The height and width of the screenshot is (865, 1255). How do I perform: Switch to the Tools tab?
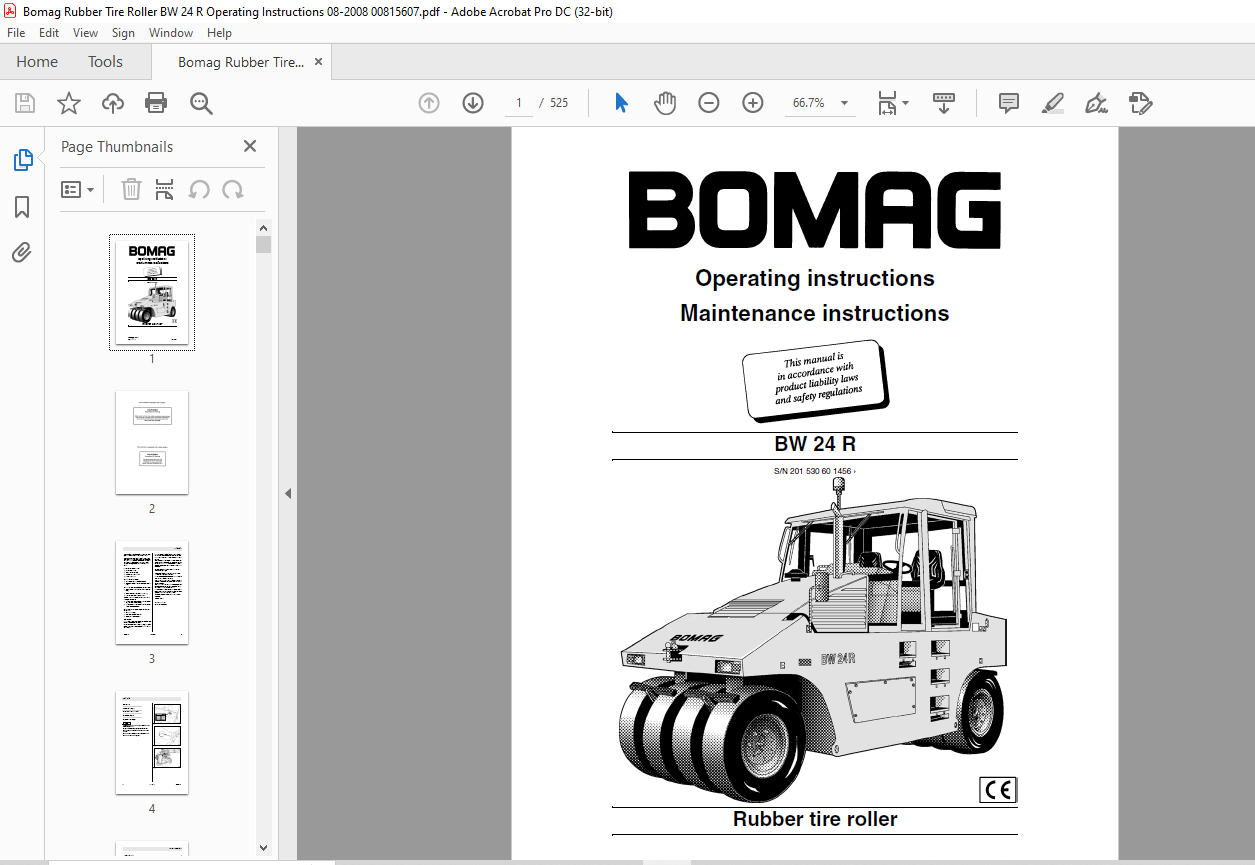(105, 62)
